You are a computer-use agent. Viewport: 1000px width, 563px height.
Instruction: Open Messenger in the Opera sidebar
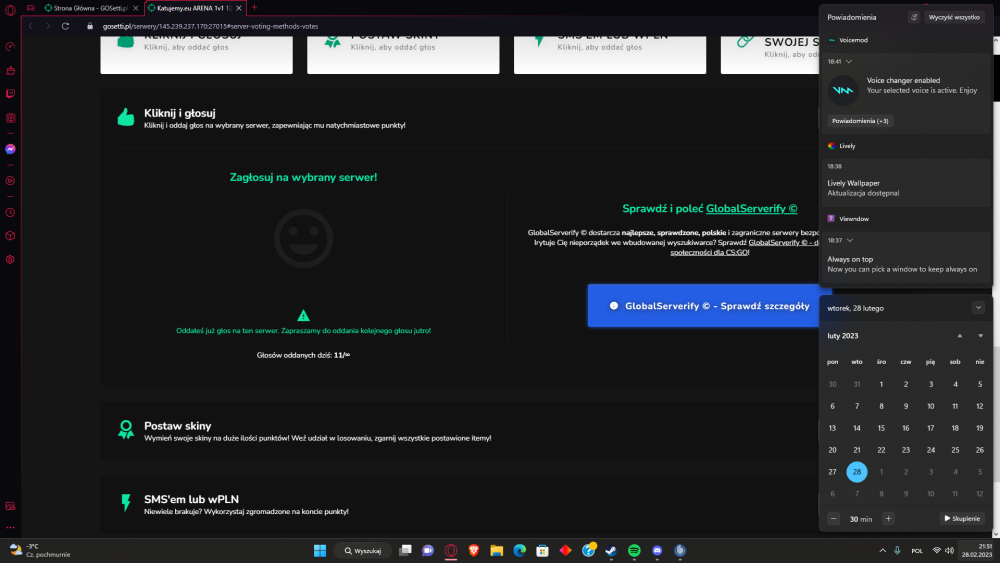tap(10, 149)
